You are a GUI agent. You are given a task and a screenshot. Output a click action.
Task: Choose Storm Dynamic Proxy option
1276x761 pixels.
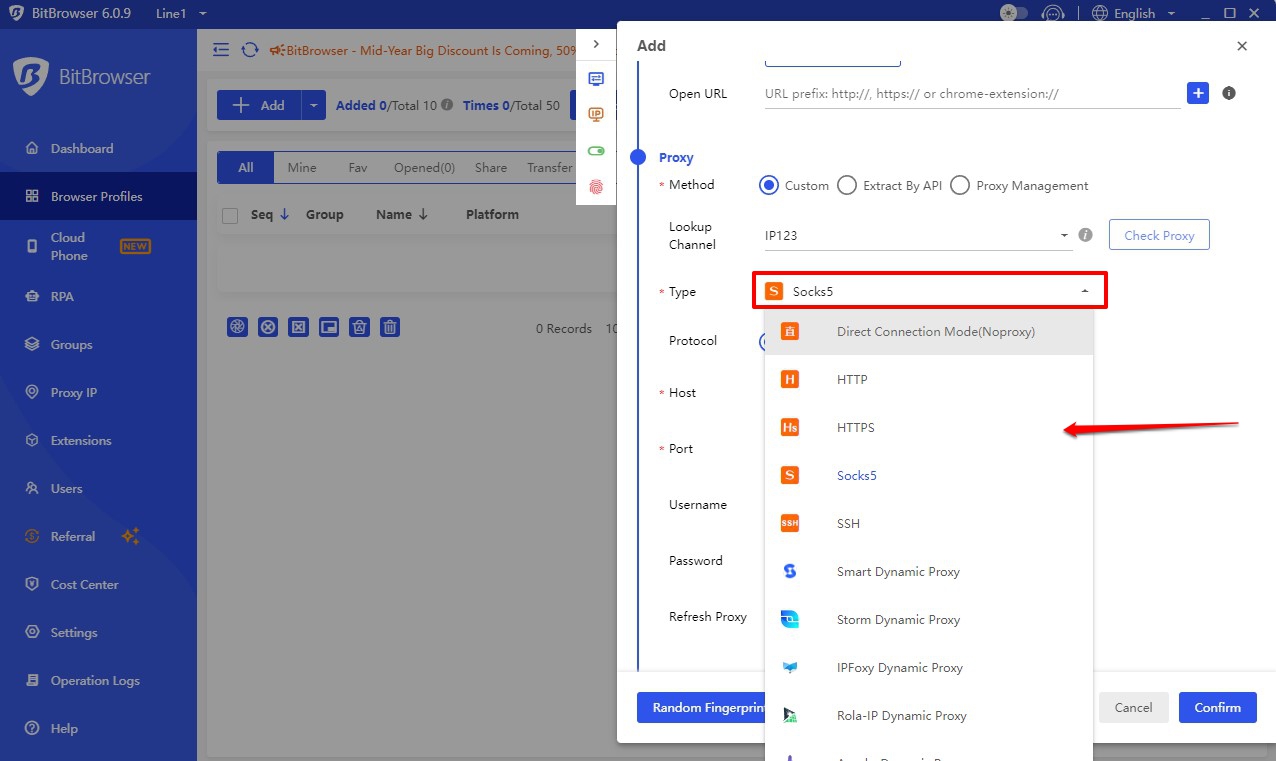pos(929,619)
